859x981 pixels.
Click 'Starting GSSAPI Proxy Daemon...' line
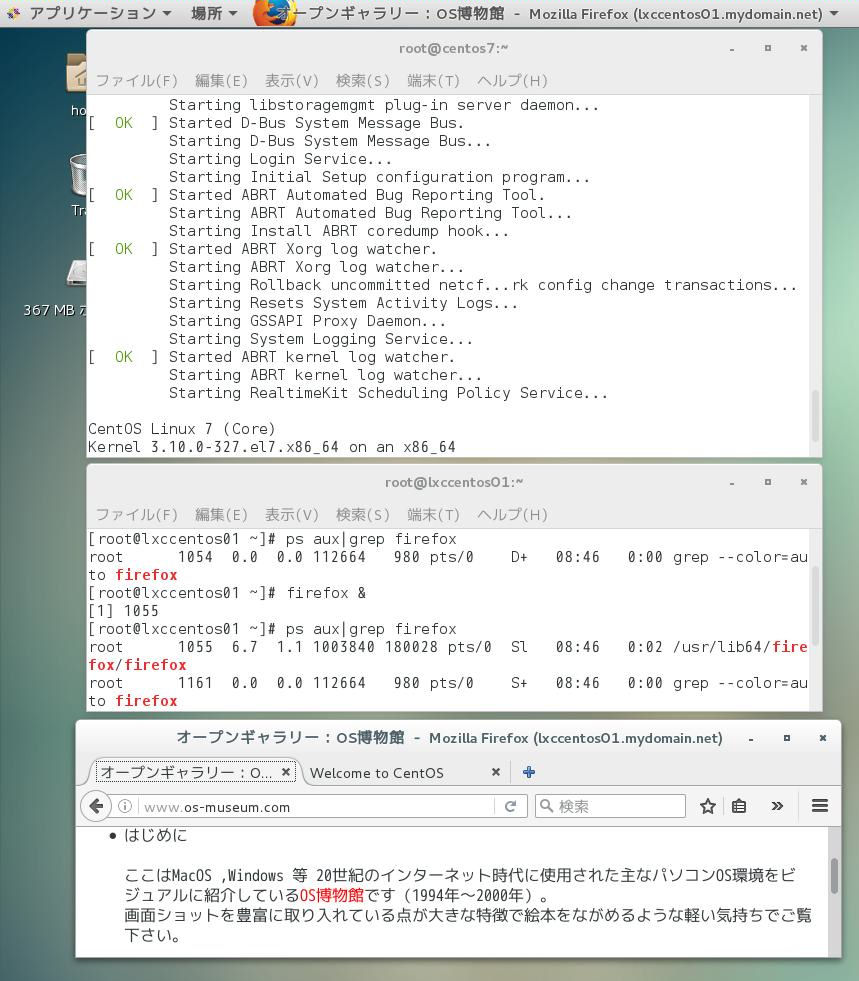pyautogui.click(x=307, y=321)
